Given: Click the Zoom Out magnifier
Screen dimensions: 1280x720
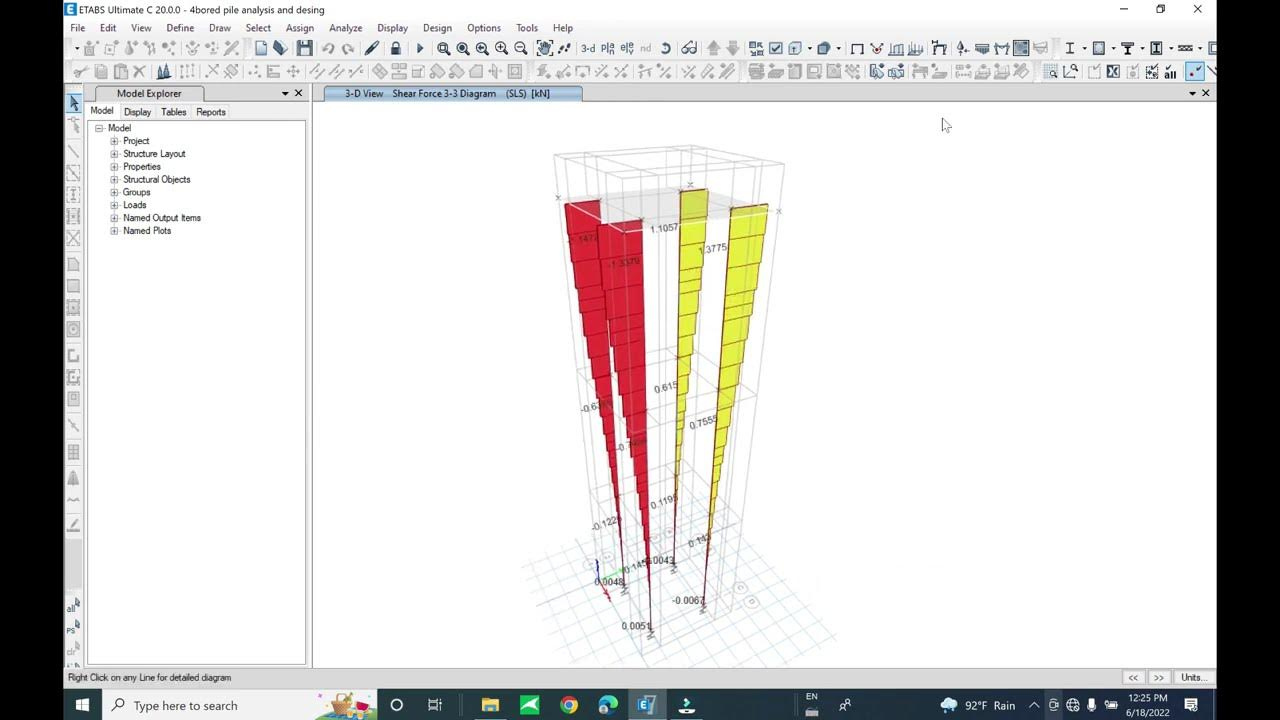Looking at the screenshot, I should coord(521,48).
